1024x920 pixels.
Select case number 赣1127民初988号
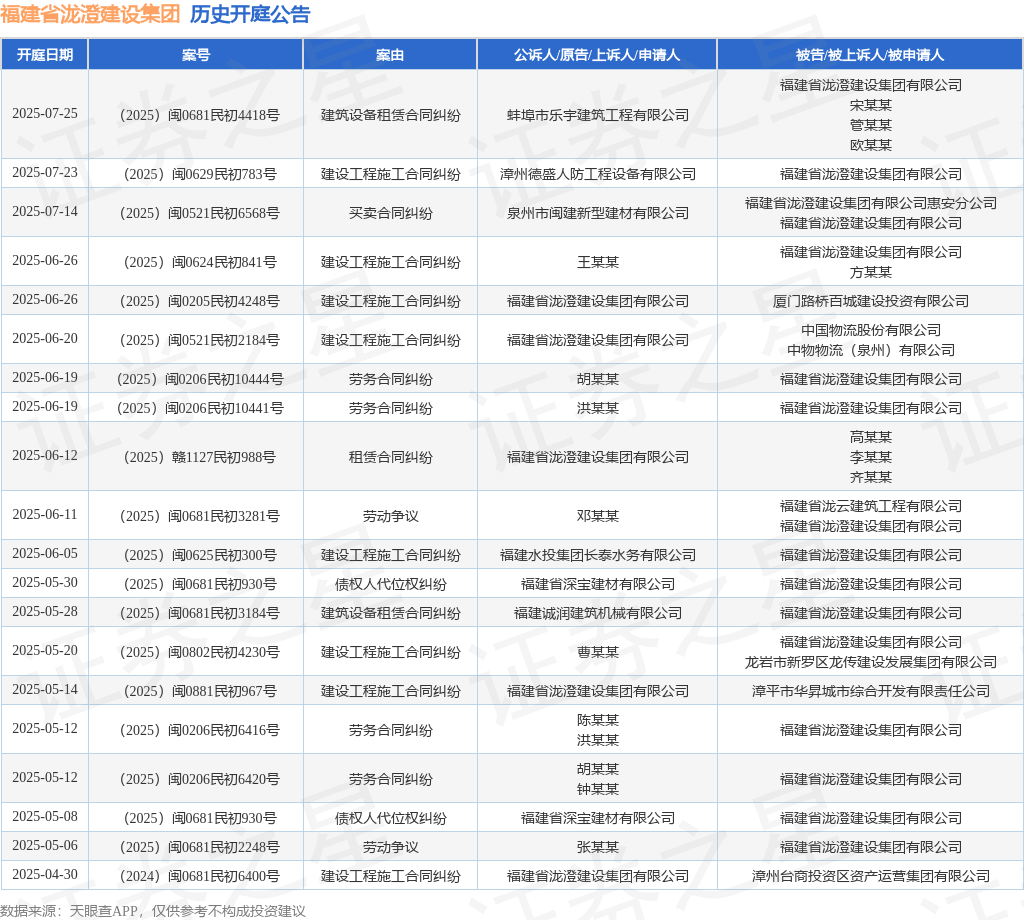coord(200,457)
